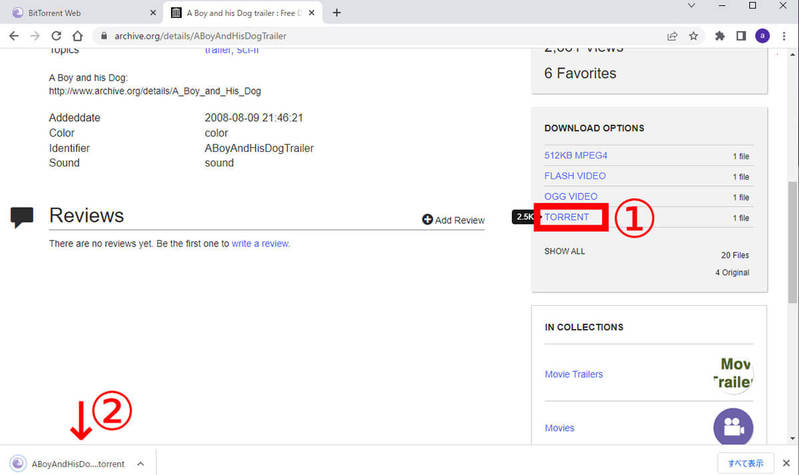Open the Movies collection link

560,428
